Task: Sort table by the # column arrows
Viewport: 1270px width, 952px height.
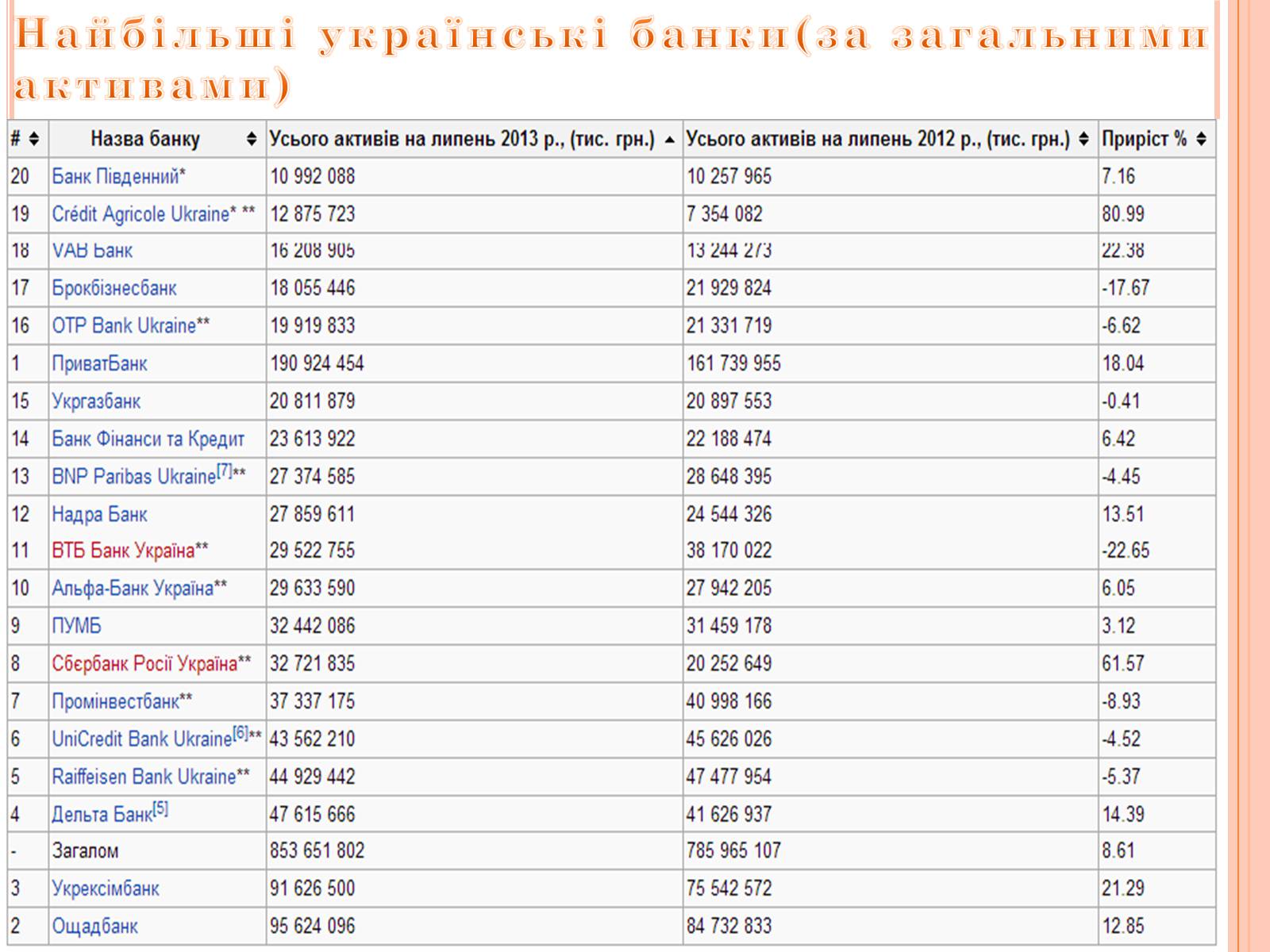Action: click(33, 140)
